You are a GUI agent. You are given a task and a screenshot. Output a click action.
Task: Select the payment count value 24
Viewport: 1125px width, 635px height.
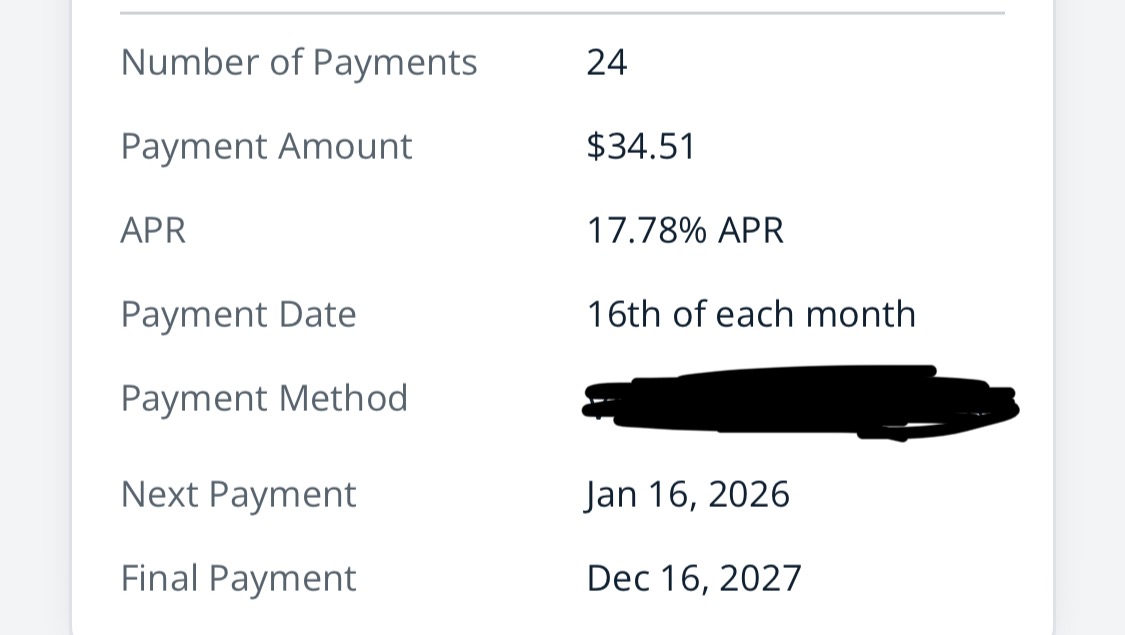pyautogui.click(x=606, y=63)
